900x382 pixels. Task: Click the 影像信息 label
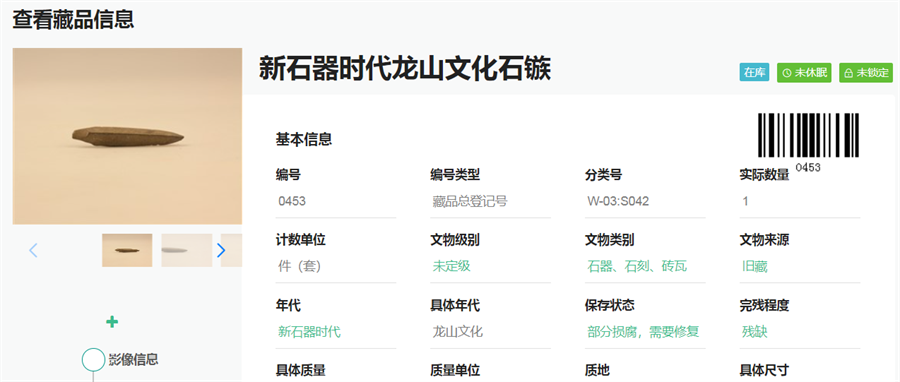(x=134, y=360)
